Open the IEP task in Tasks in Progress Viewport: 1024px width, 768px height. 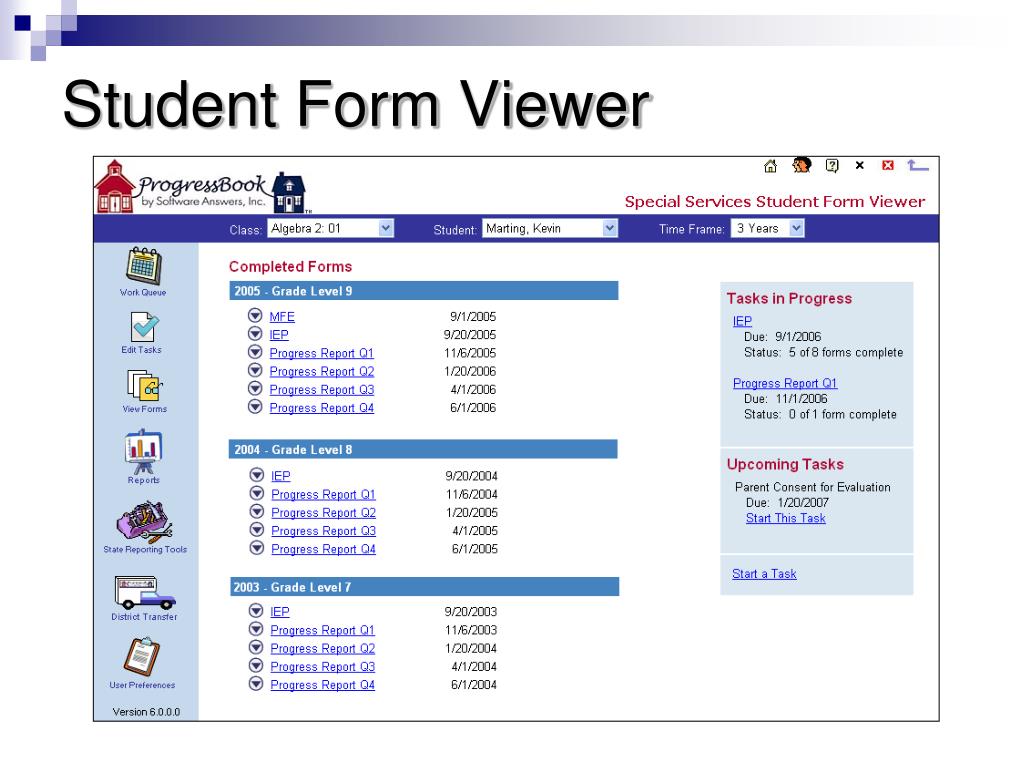point(743,321)
